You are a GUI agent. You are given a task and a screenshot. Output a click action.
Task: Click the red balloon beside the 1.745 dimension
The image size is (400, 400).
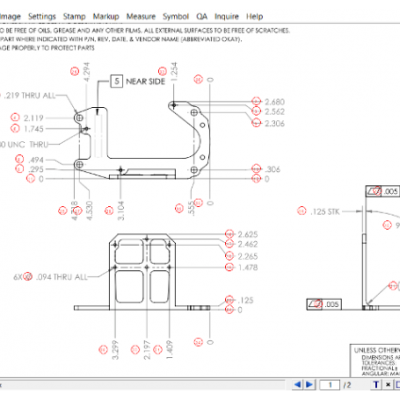tap(15, 128)
